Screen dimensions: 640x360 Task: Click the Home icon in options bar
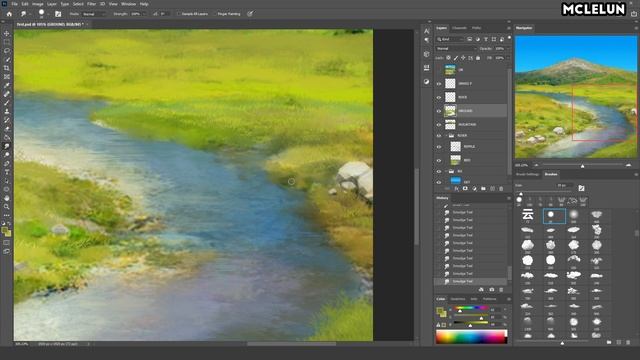click(x=9, y=14)
